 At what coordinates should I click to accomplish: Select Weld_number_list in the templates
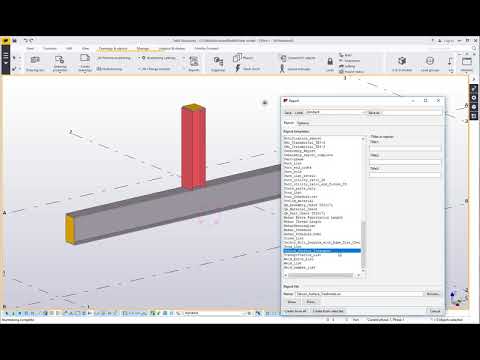coord(299,267)
